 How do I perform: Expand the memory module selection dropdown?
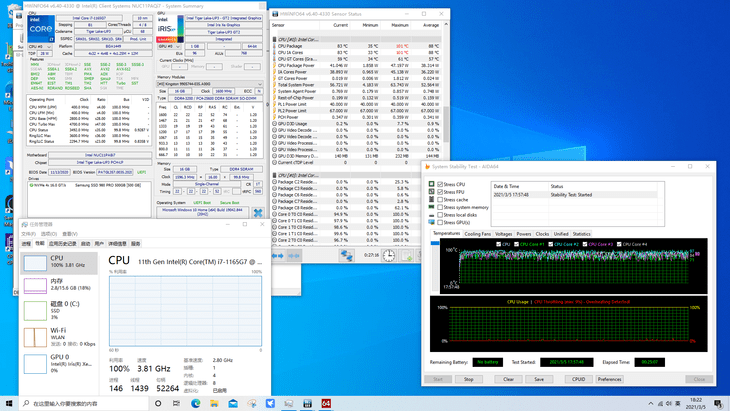tap(209, 84)
